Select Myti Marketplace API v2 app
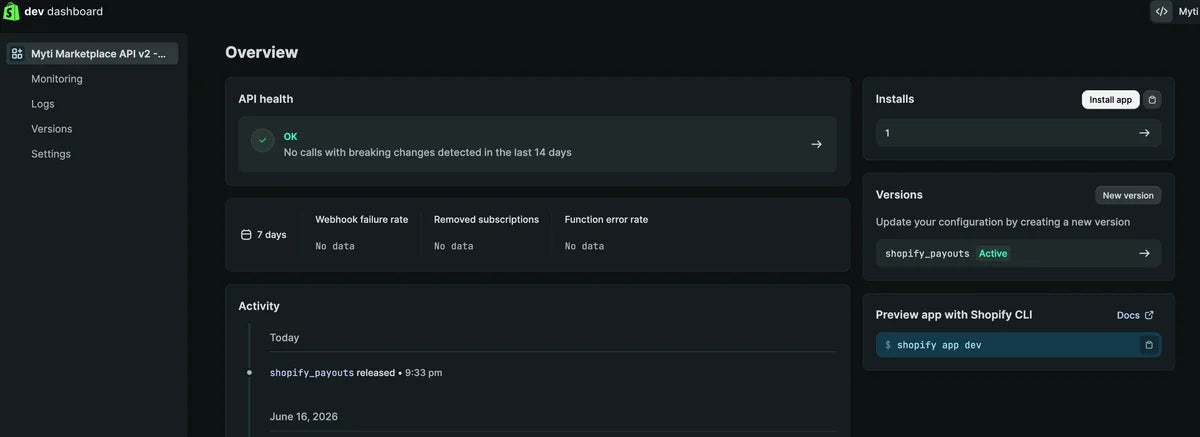 93,54
